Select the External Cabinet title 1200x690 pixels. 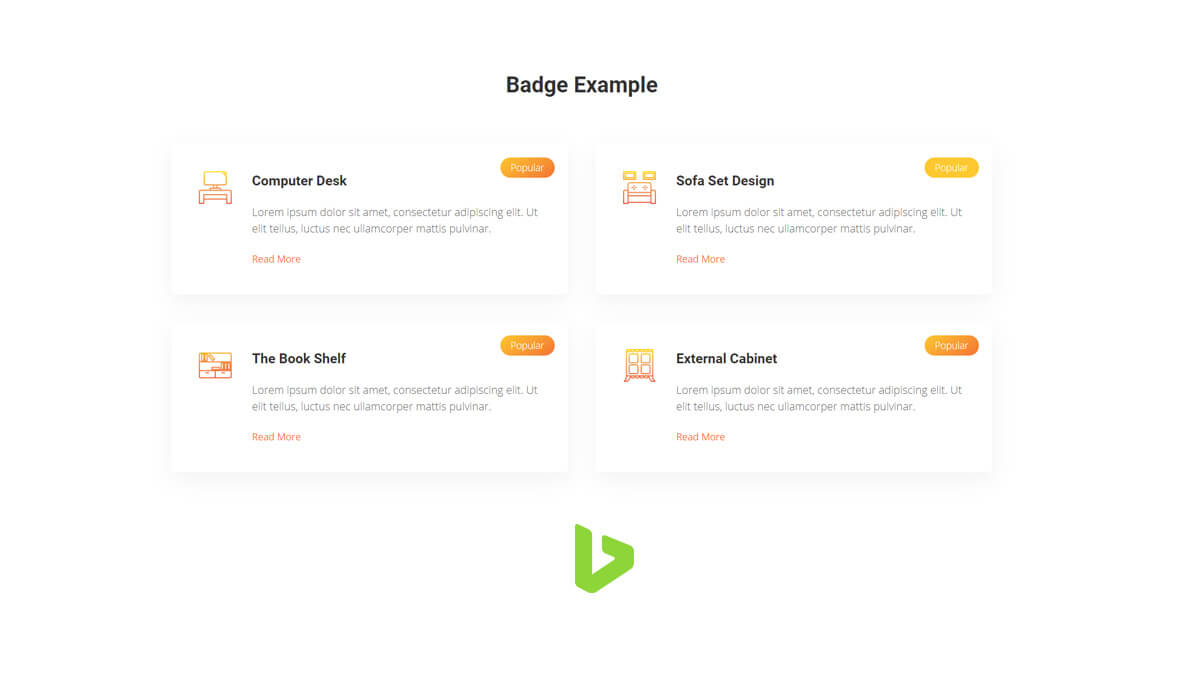click(726, 359)
